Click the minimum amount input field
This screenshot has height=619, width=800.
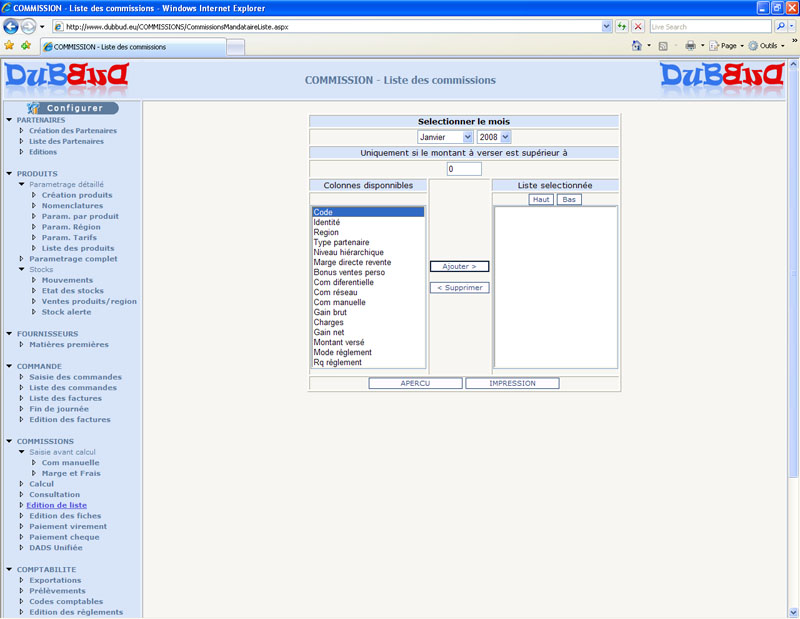pyautogui.click(x=464, y=169)
